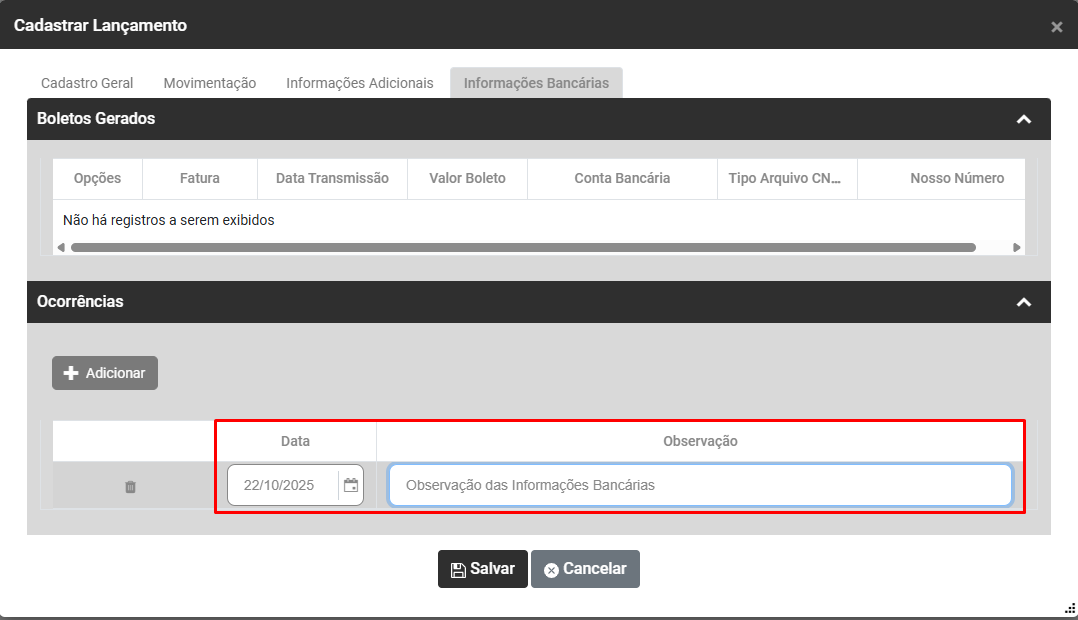This screenshot has height=620, width=1078.
Task: Open the calendar picker for Data field
Action: (x=351, y=485)
